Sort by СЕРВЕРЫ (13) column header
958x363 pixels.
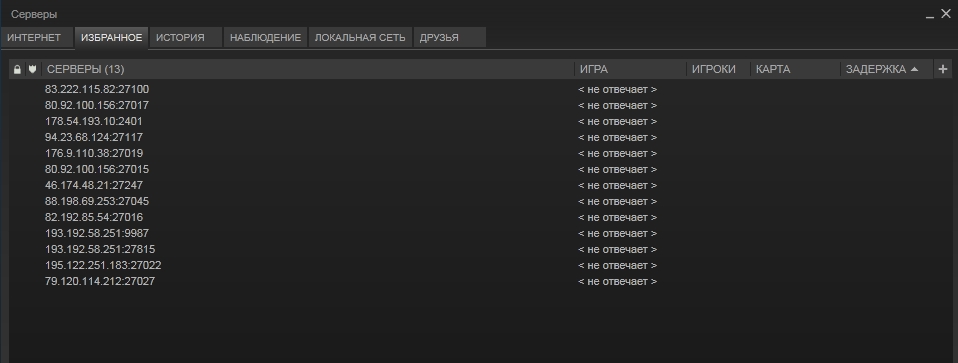[307, 69]
